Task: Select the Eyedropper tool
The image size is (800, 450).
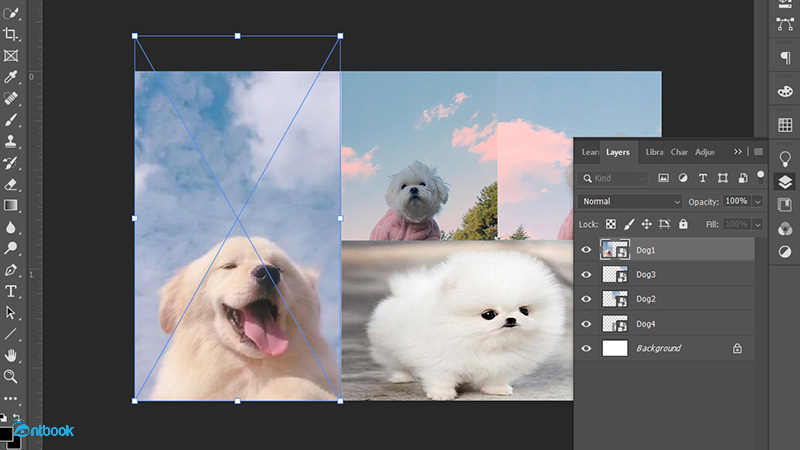Action: (x=10, y=77)
